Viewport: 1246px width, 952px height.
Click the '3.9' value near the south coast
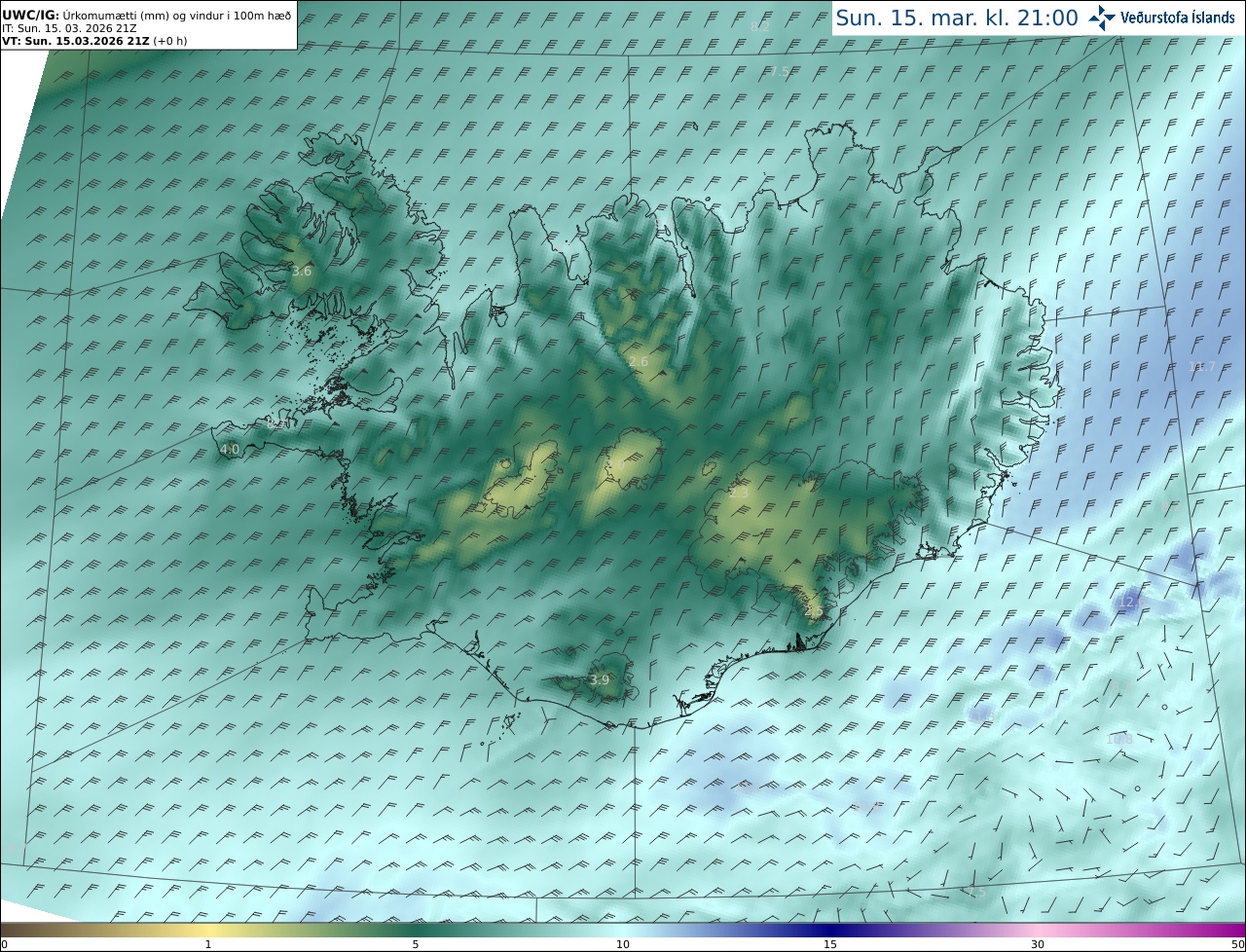600,679
